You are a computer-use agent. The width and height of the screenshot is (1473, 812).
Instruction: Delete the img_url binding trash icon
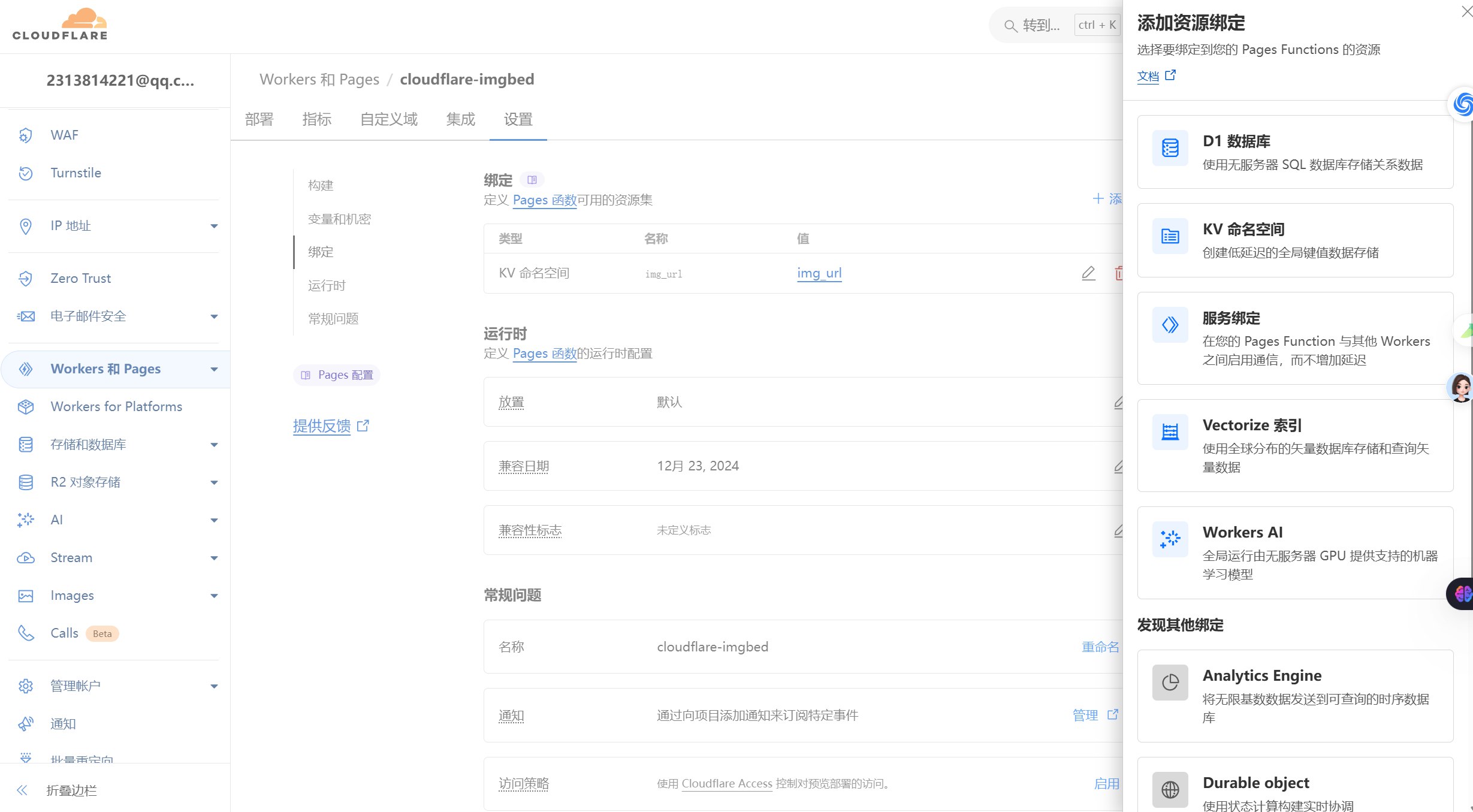click(1118, 273)
